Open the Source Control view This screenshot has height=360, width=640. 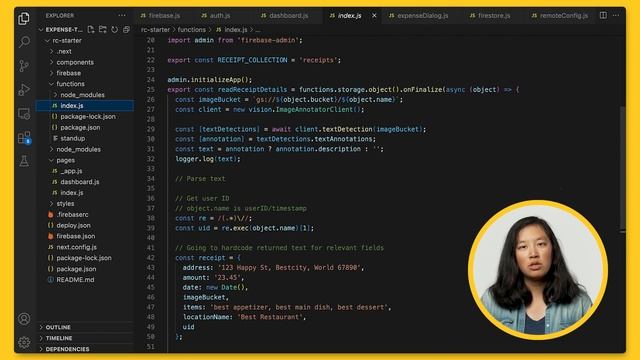pyautogui.click(x=24, y=66)
